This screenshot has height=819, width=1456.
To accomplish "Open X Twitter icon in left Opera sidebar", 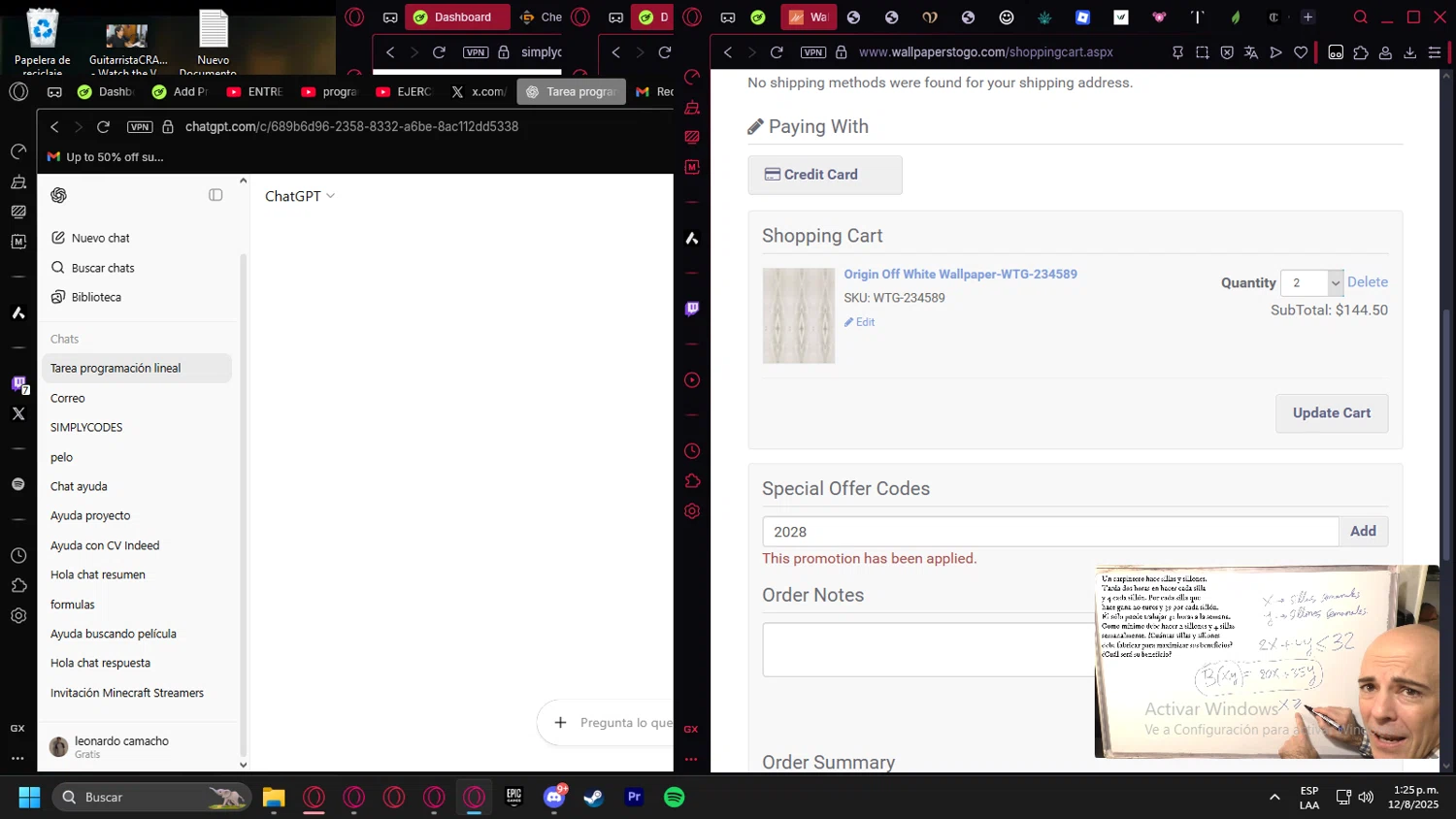I will pyautogui.click(x=18, y=413).
